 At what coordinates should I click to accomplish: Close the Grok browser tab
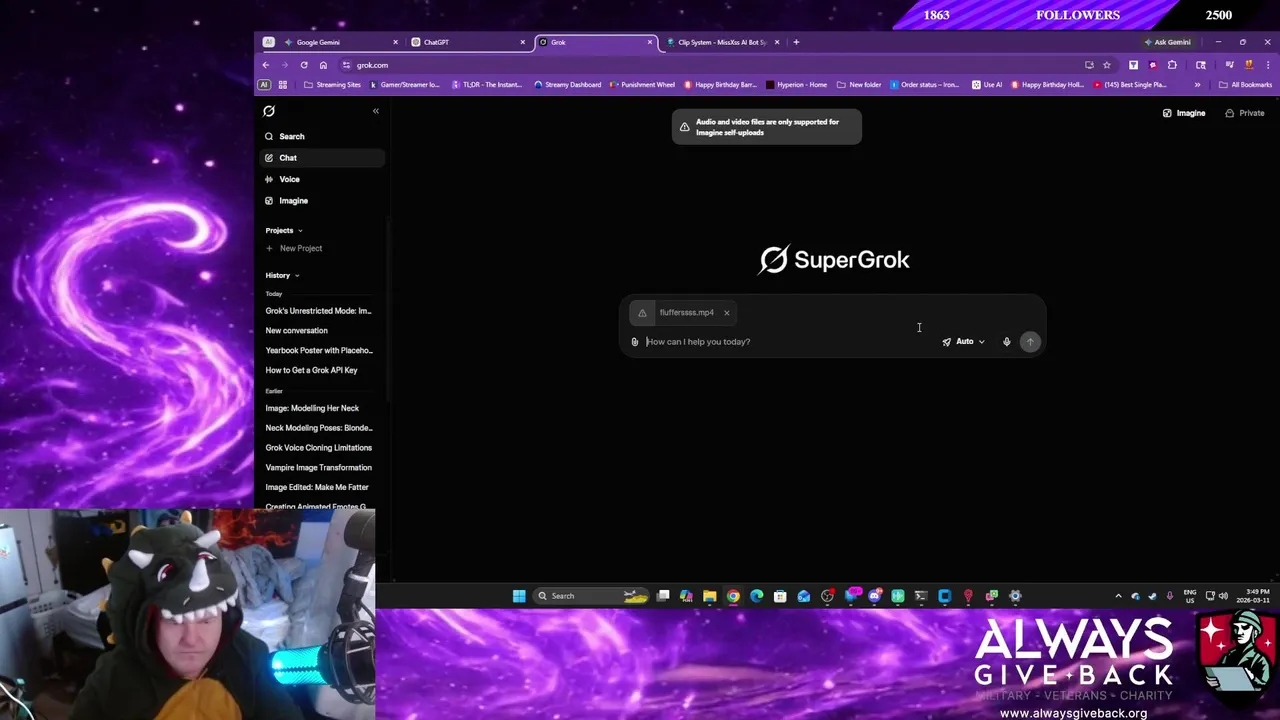tap(650, 42)
